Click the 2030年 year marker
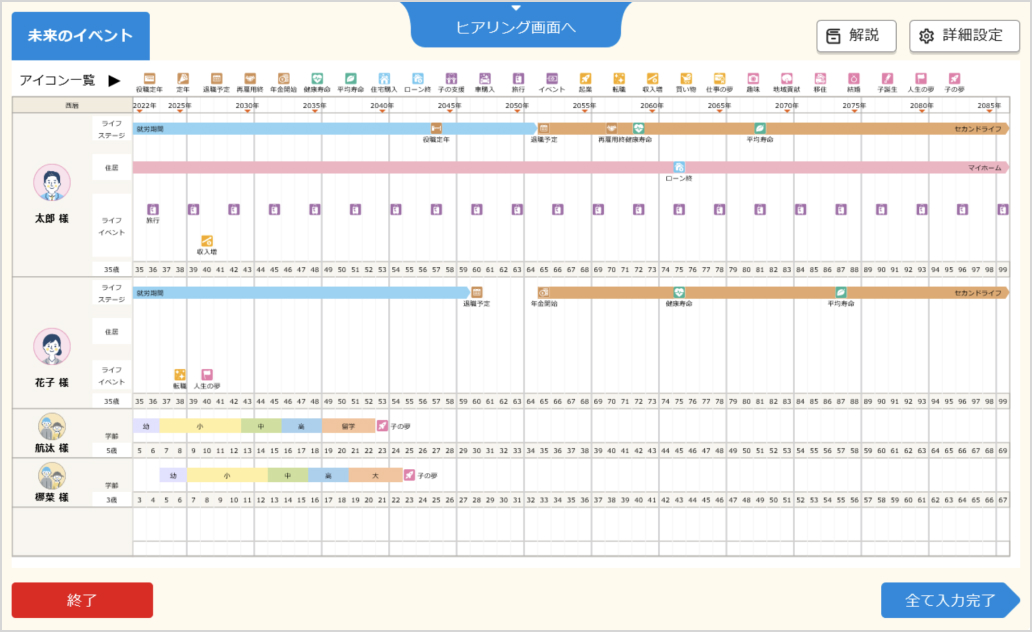Image resolution: width=1032 pixels, height=632 pixels. coord(247,105)
